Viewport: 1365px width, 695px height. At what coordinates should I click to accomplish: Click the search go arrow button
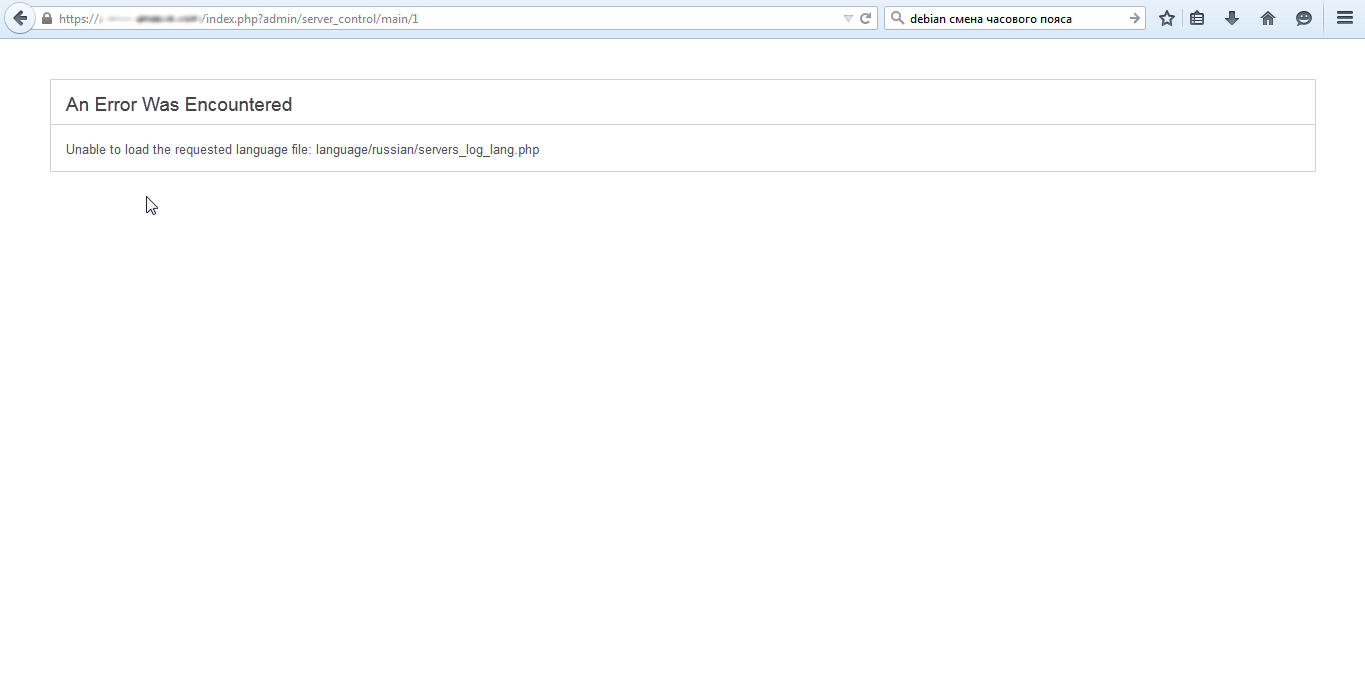[1135, 18]
